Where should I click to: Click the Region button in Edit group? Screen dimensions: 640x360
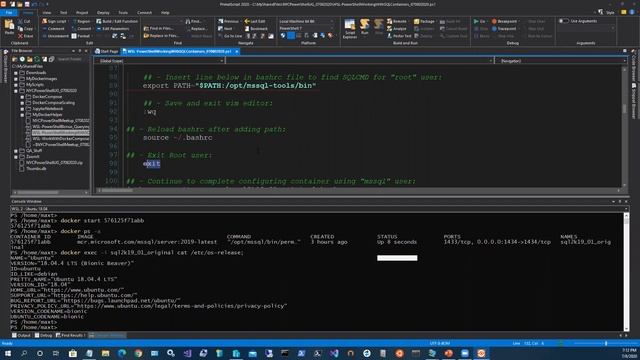pyautogui.click(x=81, y=21)
